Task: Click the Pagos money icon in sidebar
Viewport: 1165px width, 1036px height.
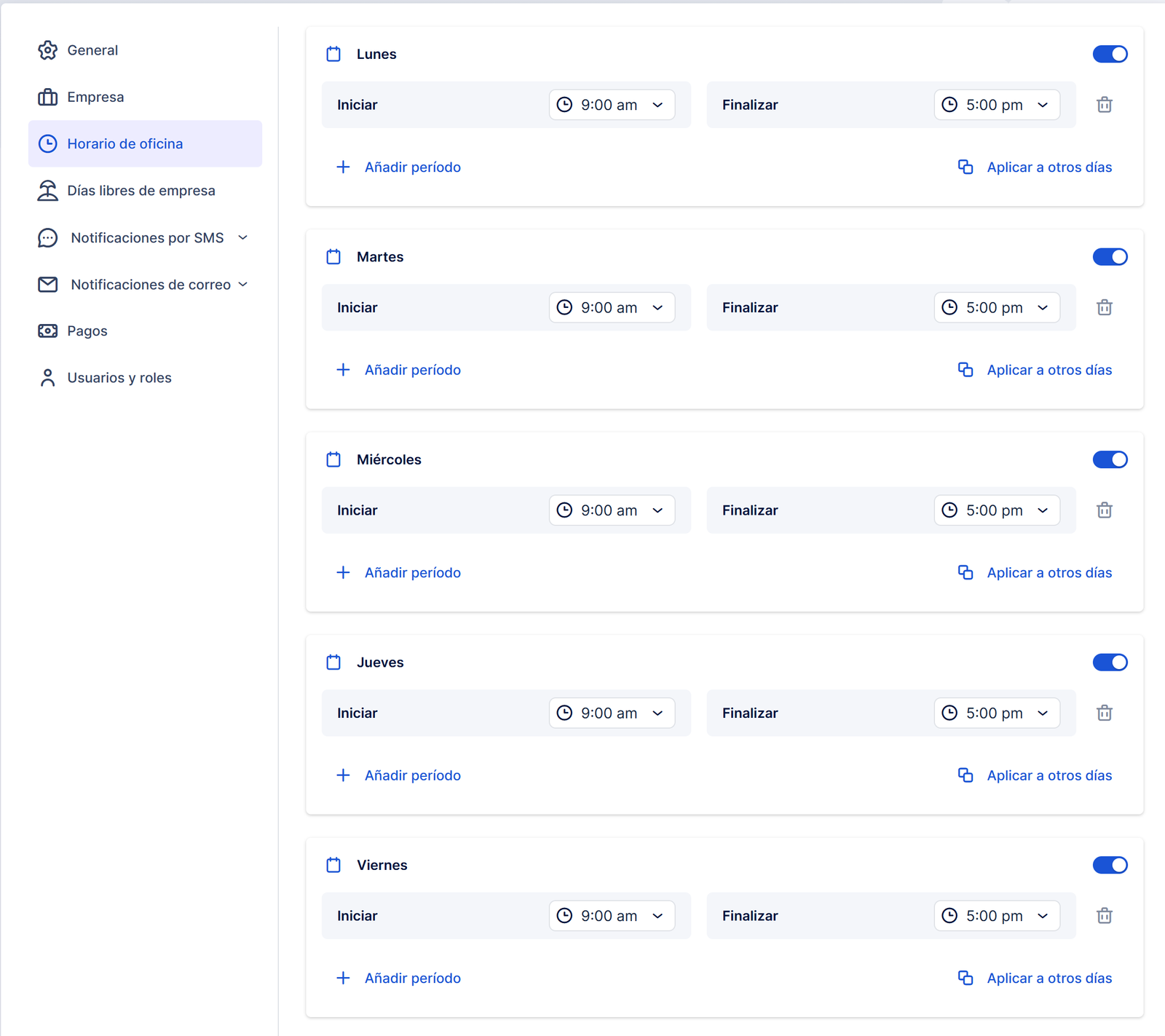Action: coord(47,331)
